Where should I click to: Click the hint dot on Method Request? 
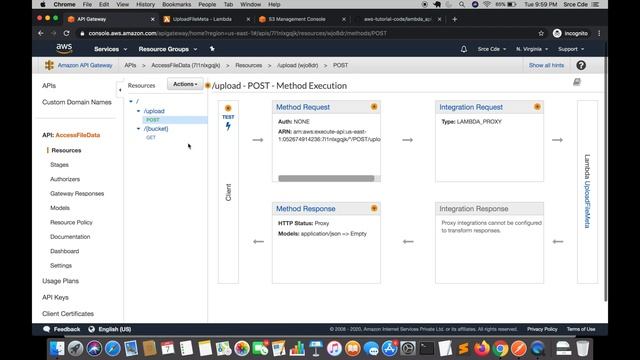[x=374, y=107]
